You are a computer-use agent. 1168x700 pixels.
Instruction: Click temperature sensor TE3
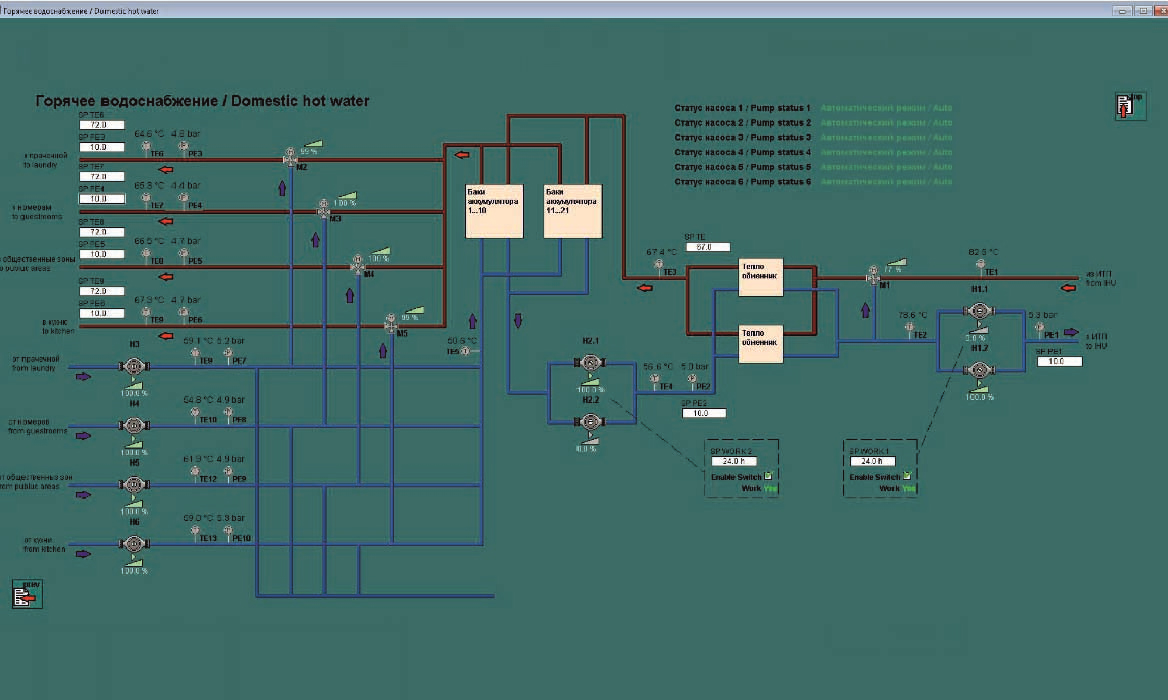click(658, 267)
